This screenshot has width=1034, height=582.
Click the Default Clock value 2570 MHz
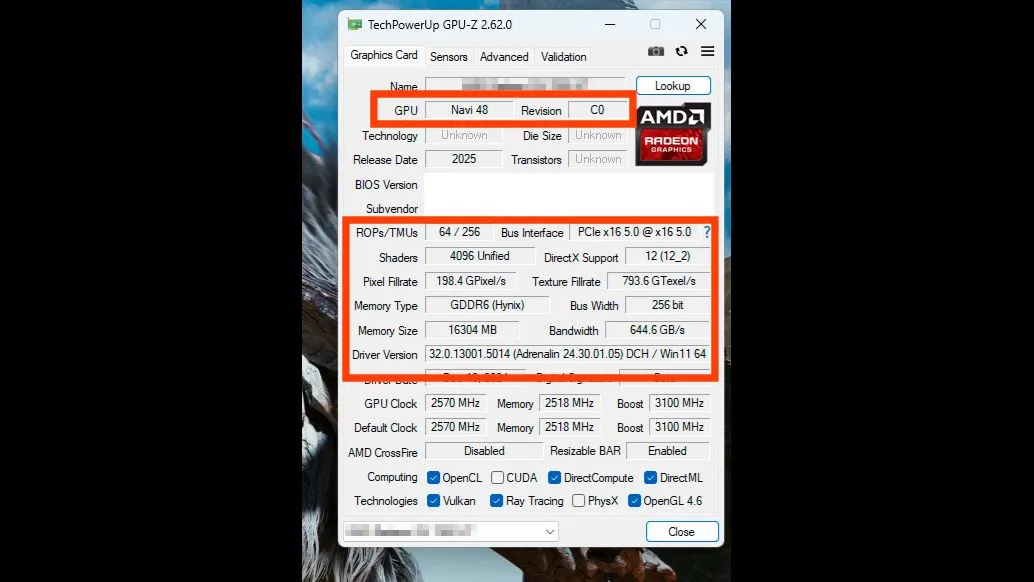(455, 427)
